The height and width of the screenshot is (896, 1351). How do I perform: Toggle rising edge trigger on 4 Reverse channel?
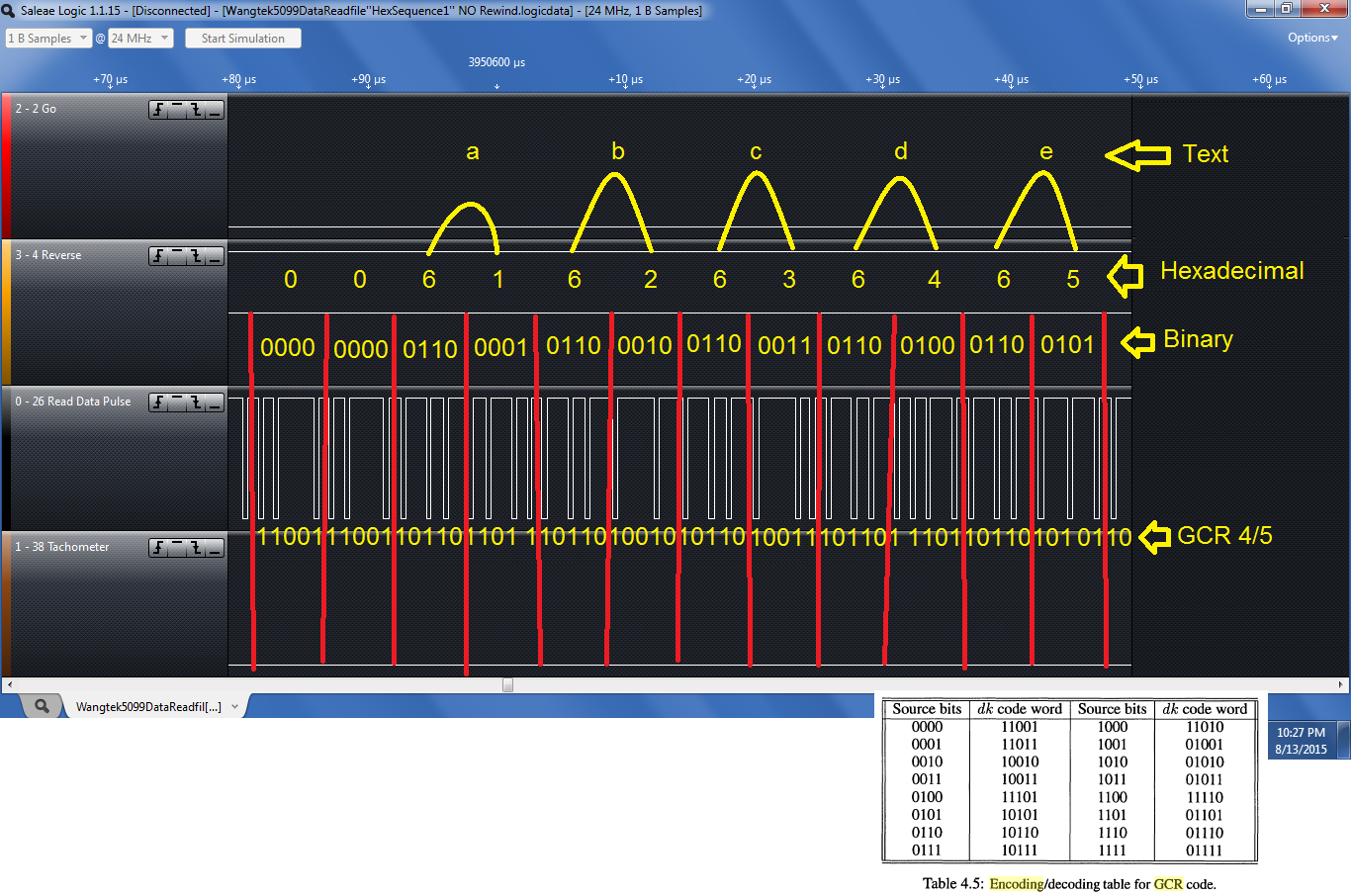coord(158,256)
